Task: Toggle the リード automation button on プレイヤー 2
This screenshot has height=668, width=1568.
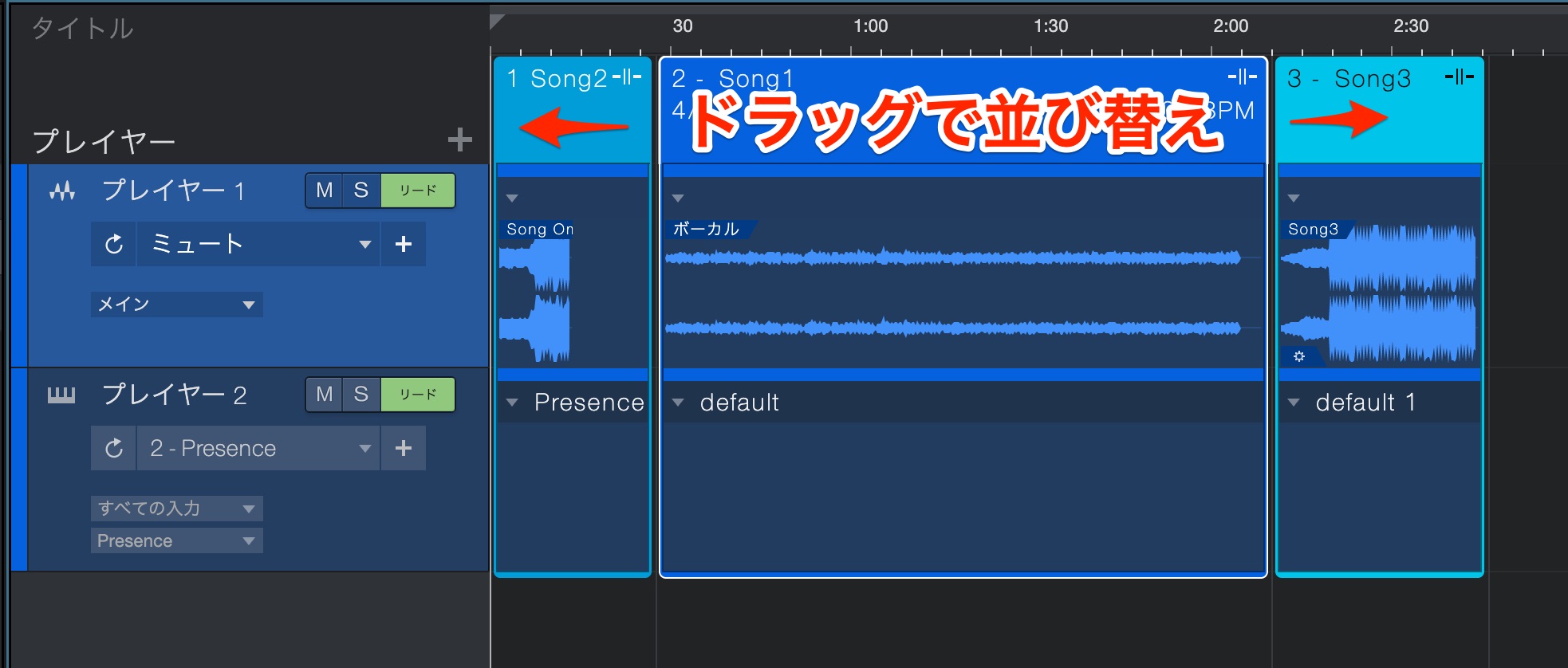Action: 418,395
